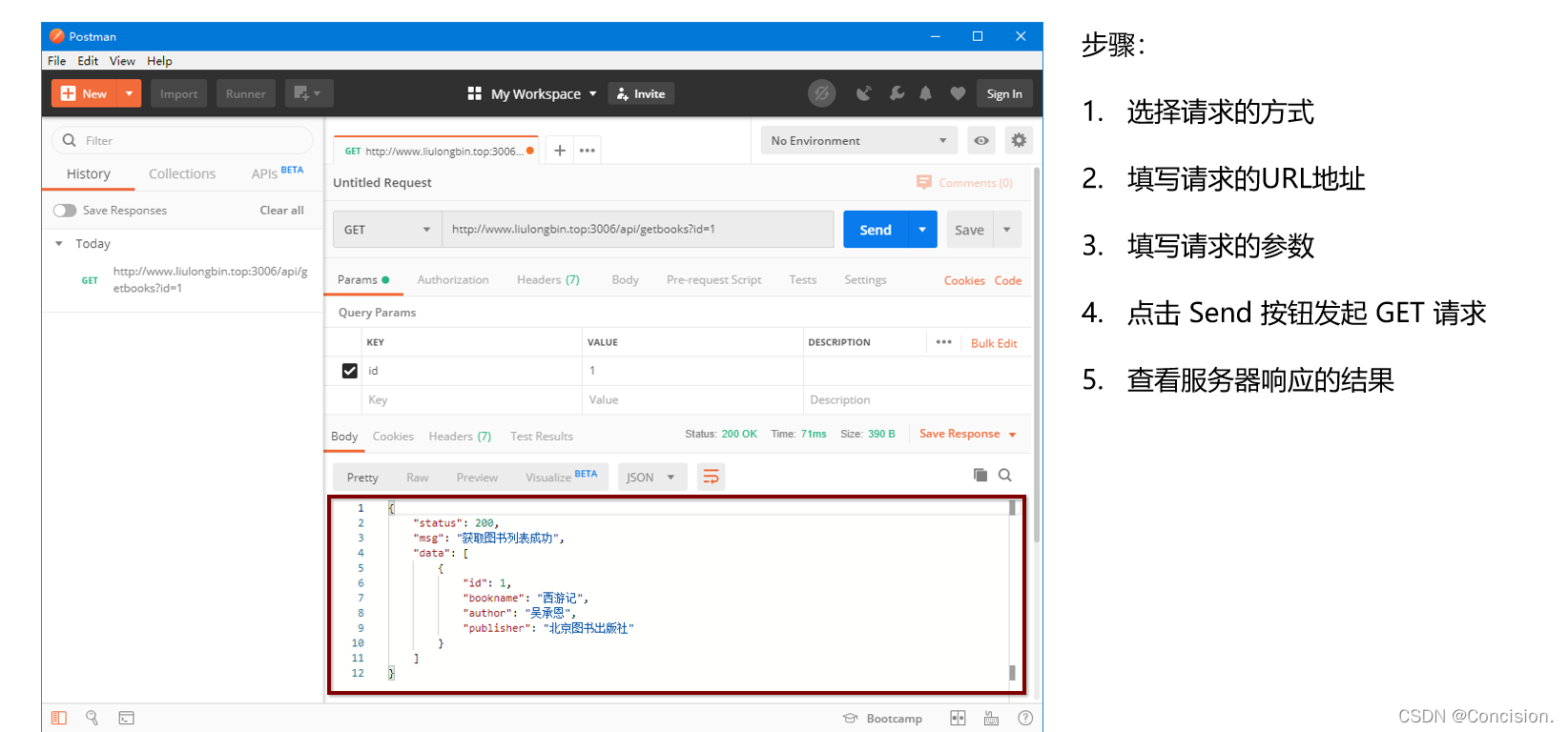Select the response Cookies tab
The image size is (1568, 732).
click(x=393, y=437)
